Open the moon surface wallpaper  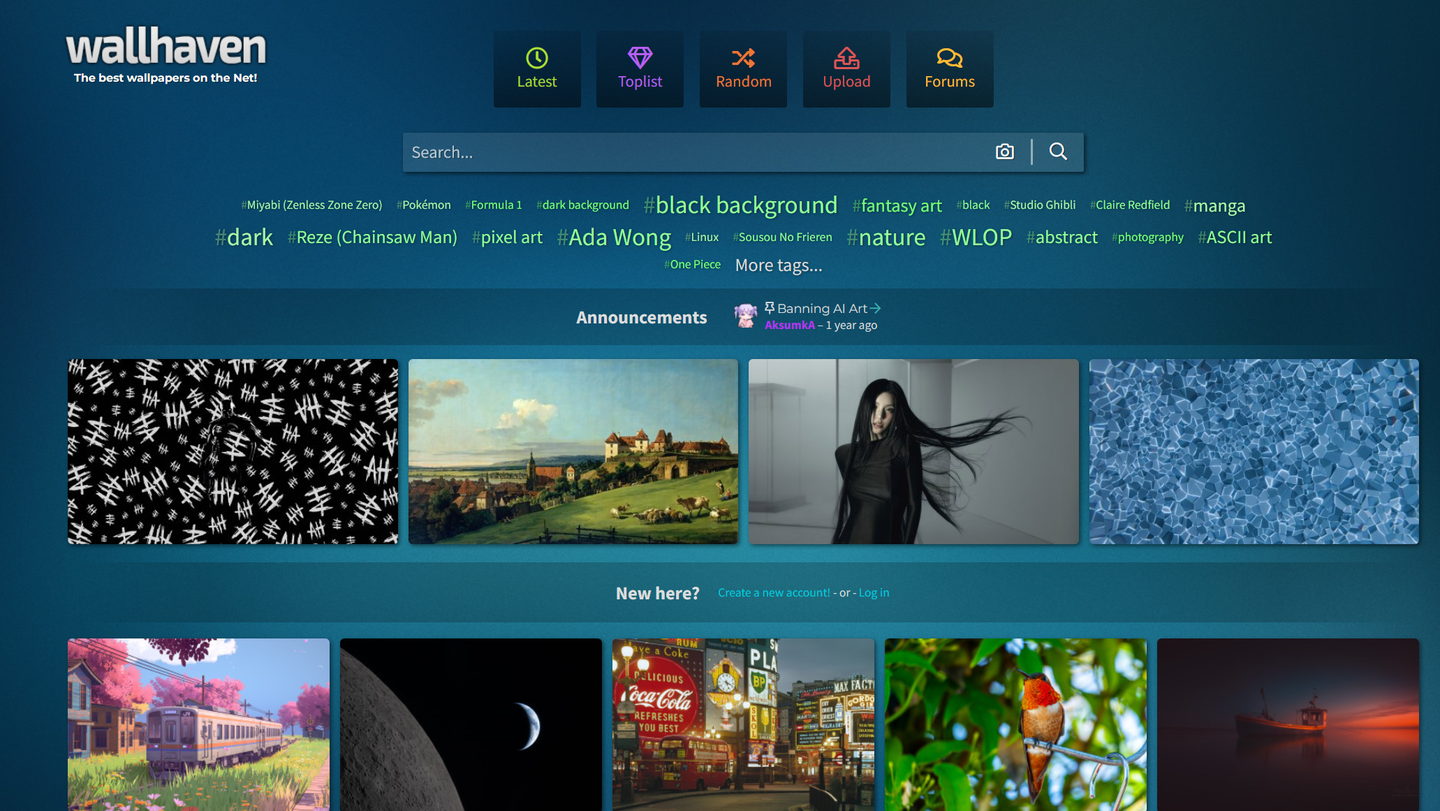[x=471, y=725]
